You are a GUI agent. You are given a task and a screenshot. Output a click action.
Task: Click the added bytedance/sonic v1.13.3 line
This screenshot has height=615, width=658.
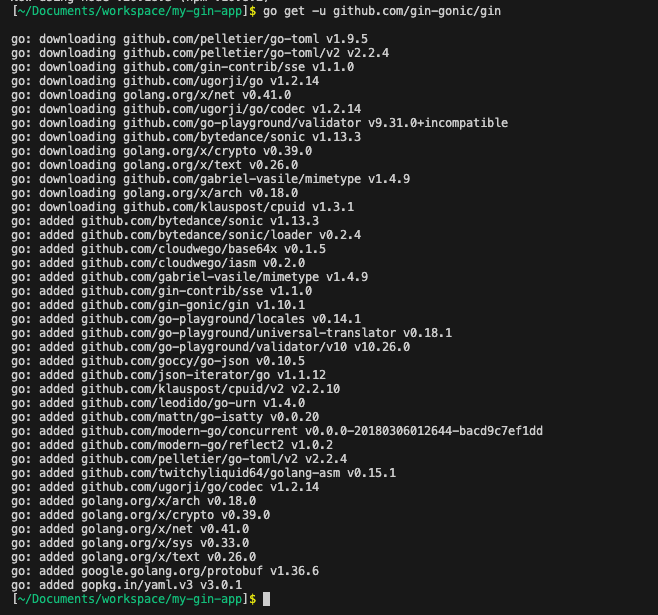[165, 221]
